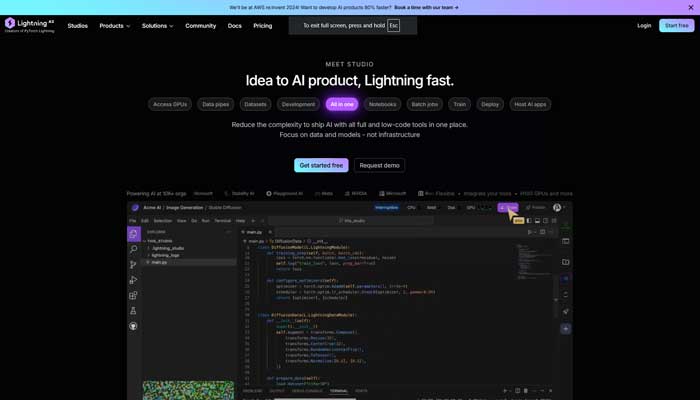Click Book a time with our team link
The width and height of the screenshot is (700, 400).
(x=426, y=8)
